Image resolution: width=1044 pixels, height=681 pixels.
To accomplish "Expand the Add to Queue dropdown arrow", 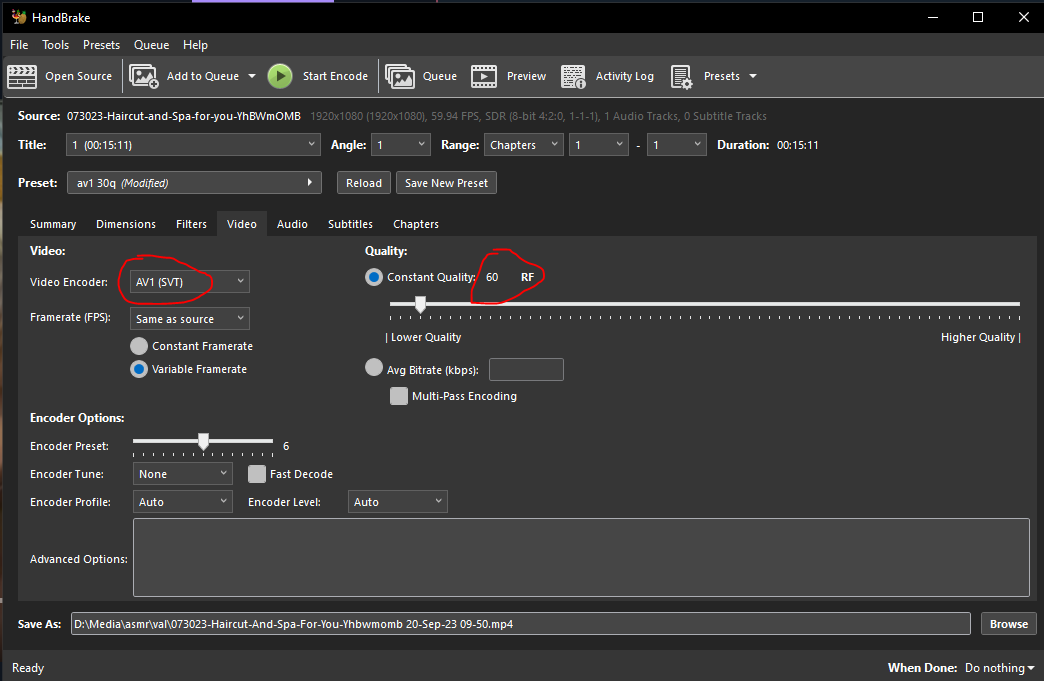I will (x=252, y=76).
